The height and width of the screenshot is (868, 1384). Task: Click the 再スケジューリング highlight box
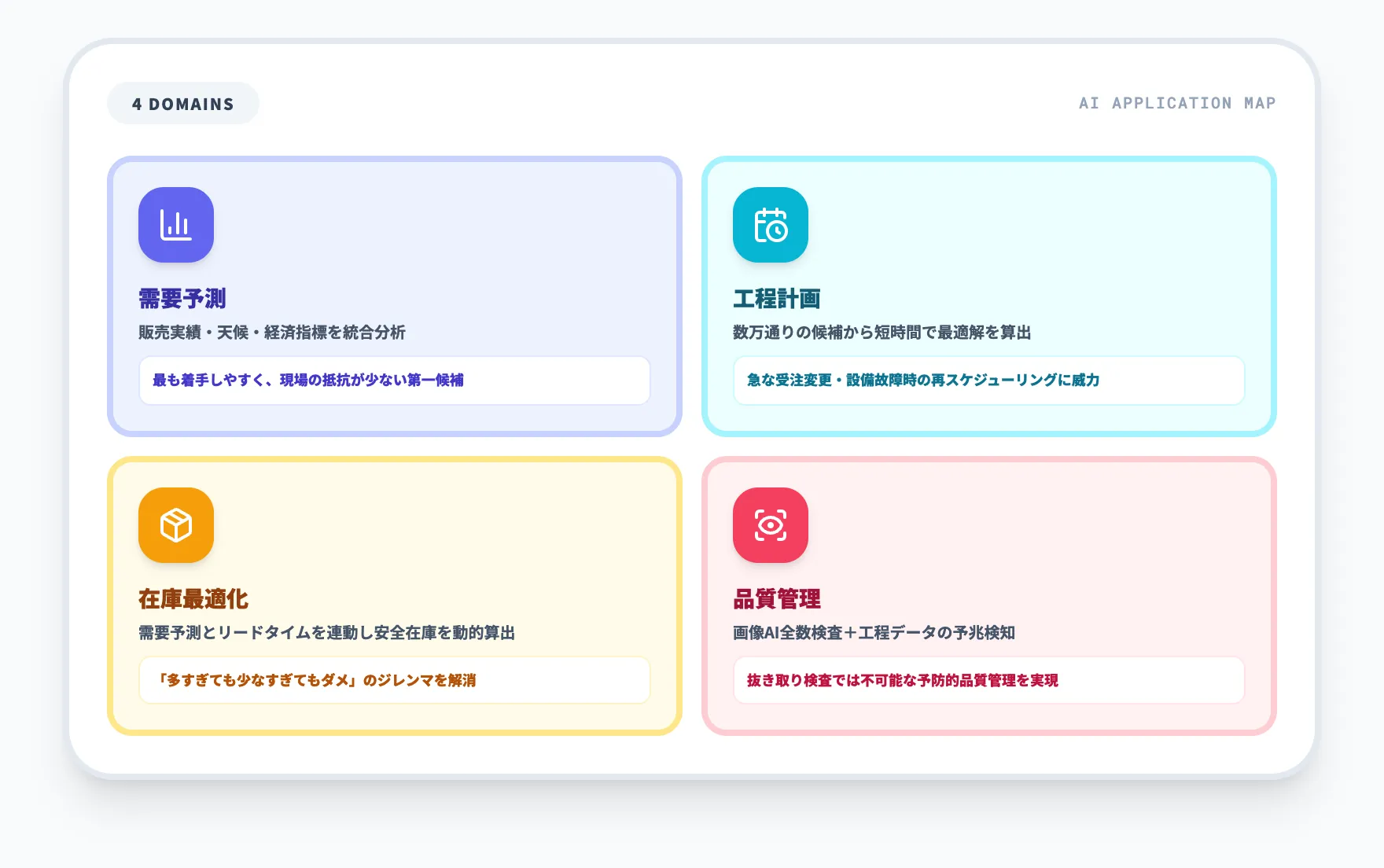pyautogui.click(x=988, y=381)
